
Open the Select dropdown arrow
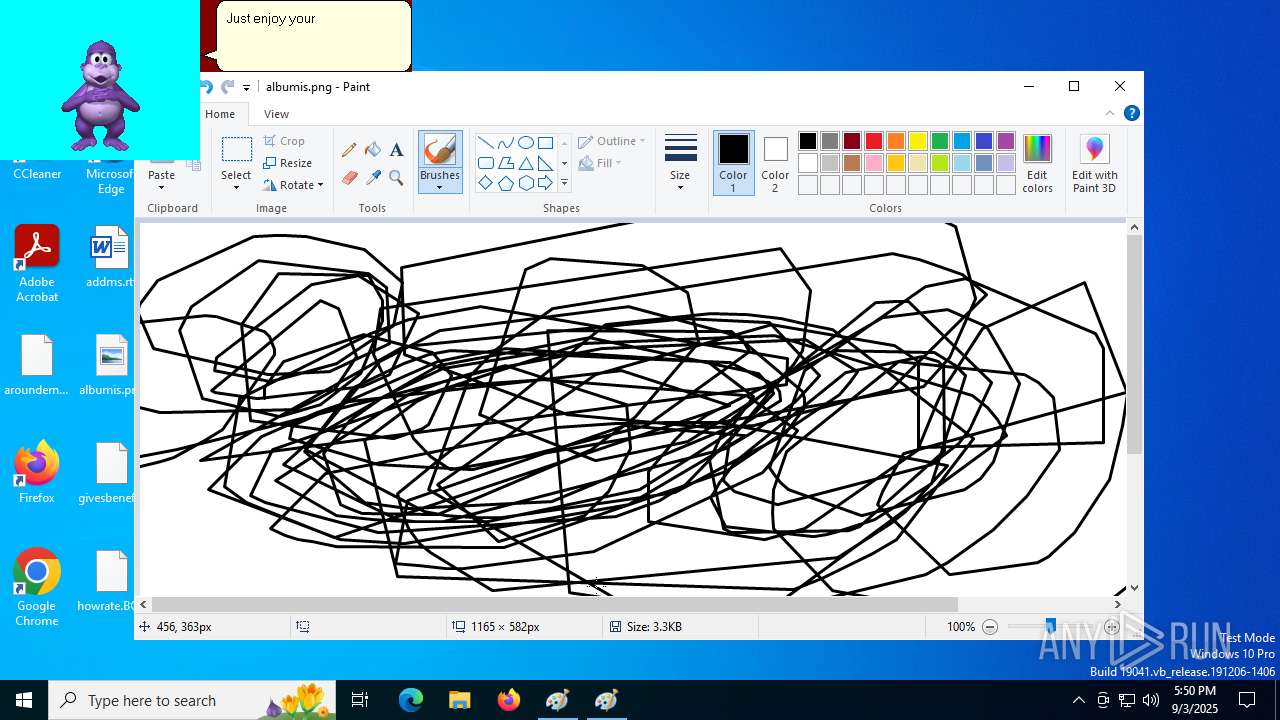click(236, 188)
